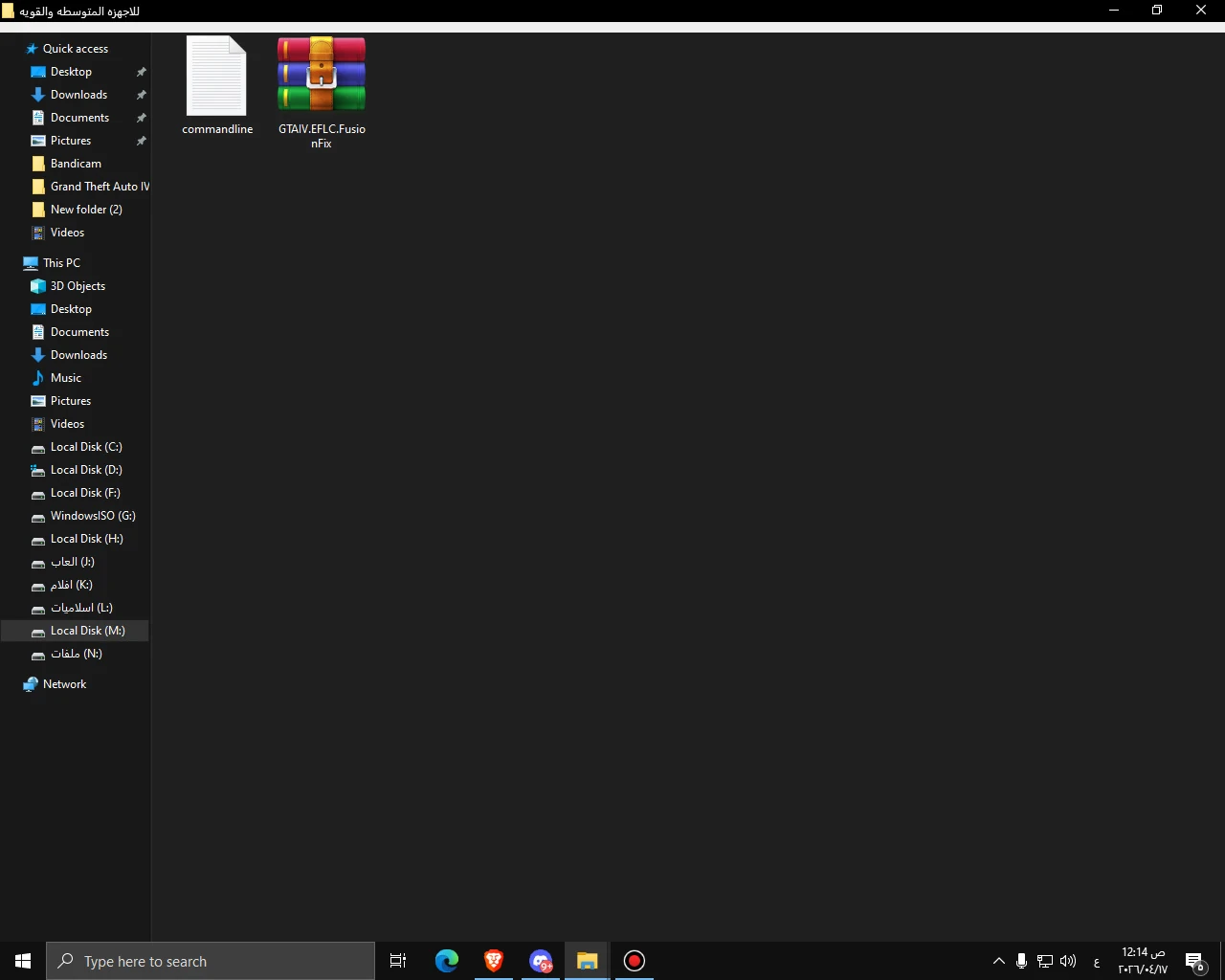This screenshot has width=1225, height=980.
Task: Launch Microsoft Edge from the taskbar
Action: point(447,961)
